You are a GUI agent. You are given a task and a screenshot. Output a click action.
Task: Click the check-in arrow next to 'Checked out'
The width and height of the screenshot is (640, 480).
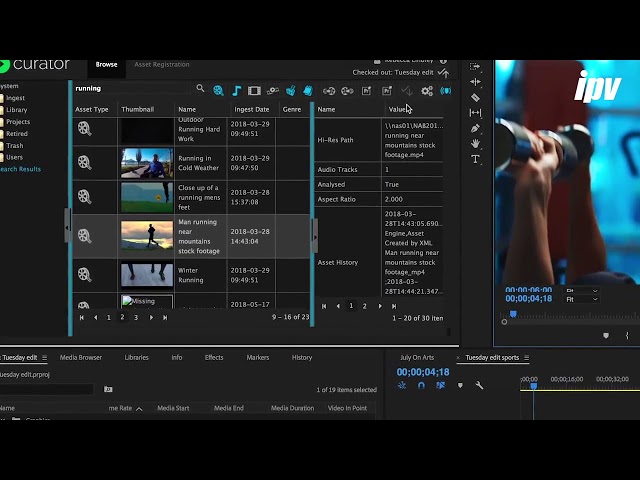(x=443, y=73)
